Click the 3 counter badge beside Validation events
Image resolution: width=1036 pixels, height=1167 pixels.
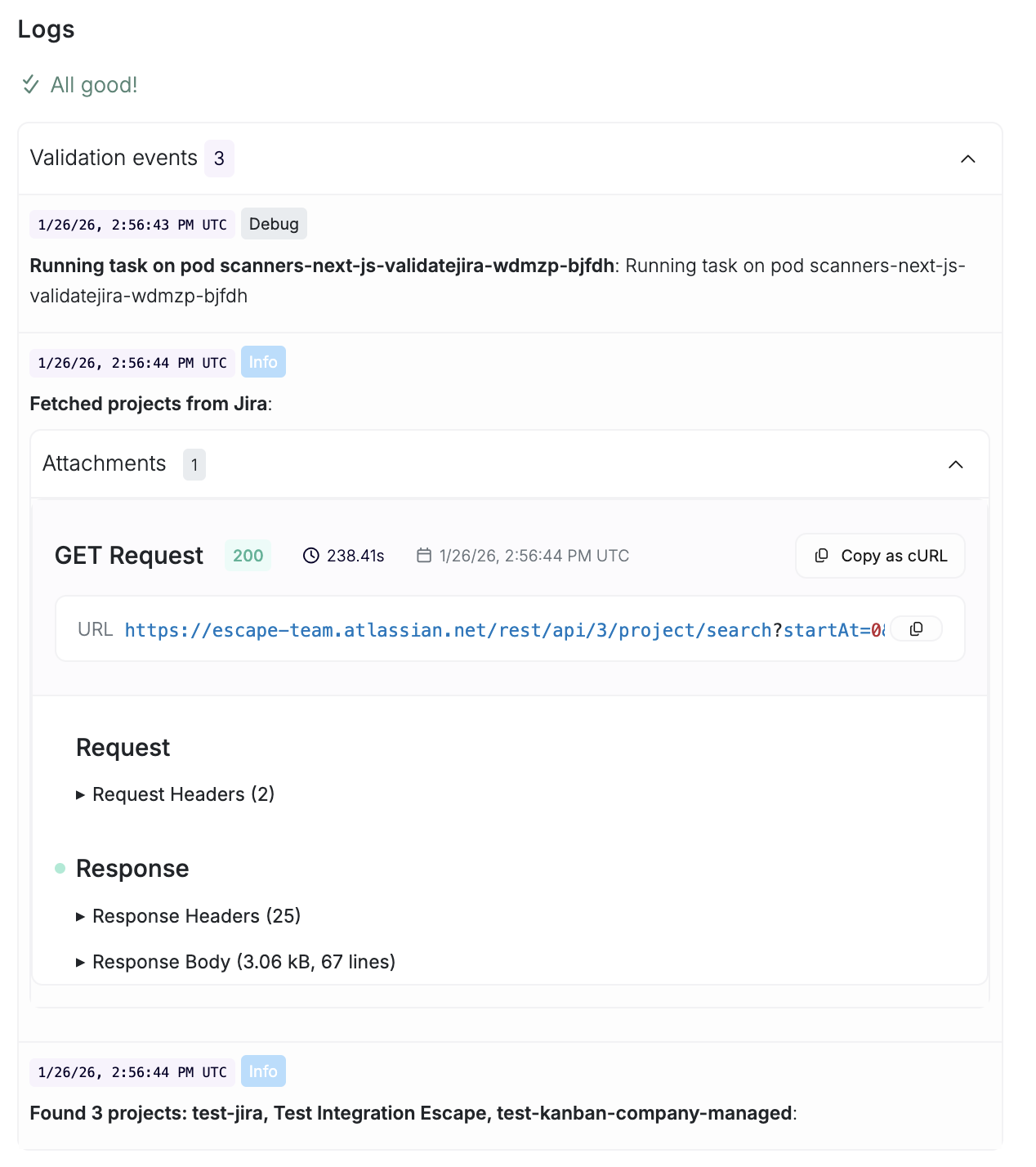point(218,158)
